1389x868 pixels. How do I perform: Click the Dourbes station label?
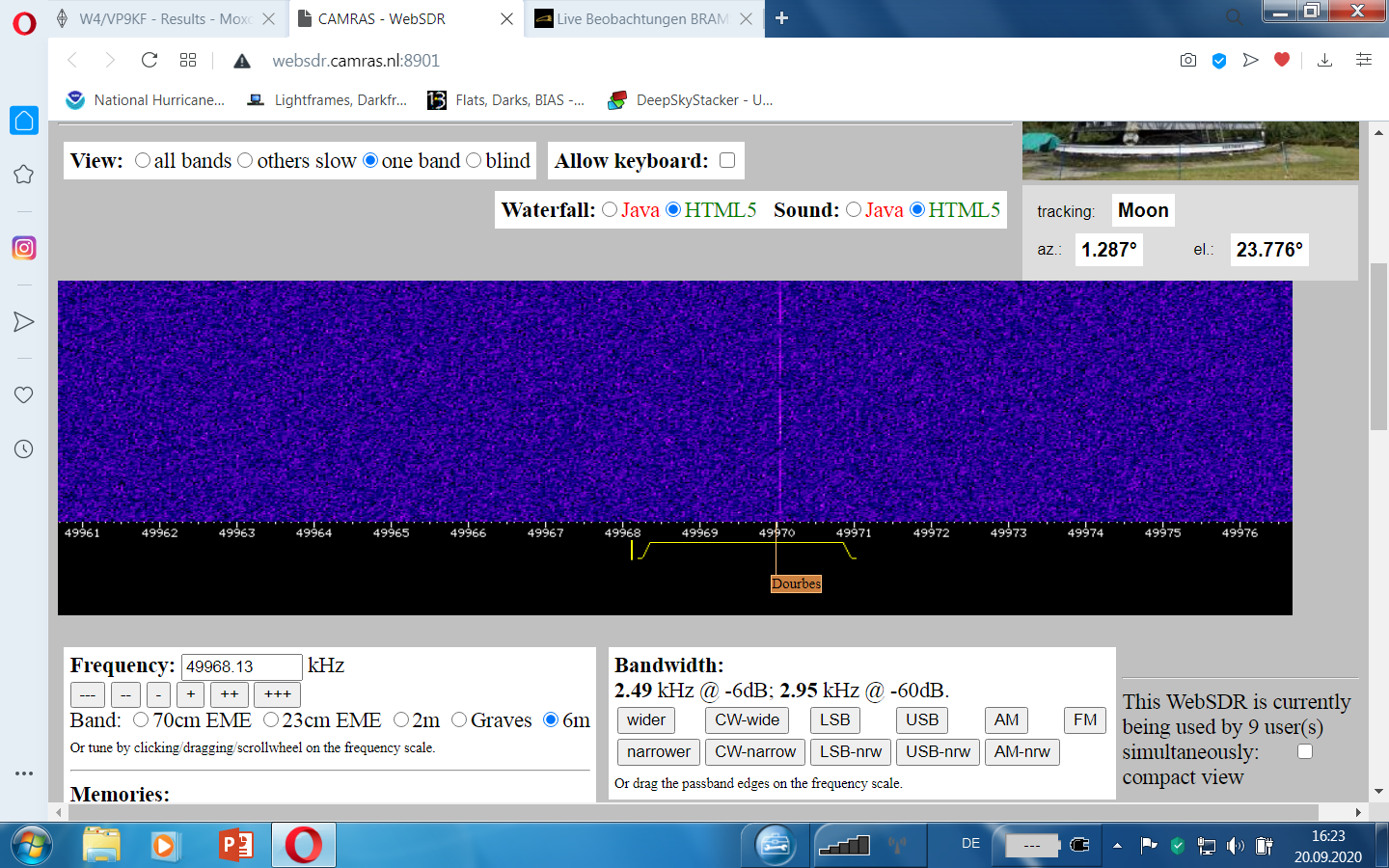[x=797, y=583]
